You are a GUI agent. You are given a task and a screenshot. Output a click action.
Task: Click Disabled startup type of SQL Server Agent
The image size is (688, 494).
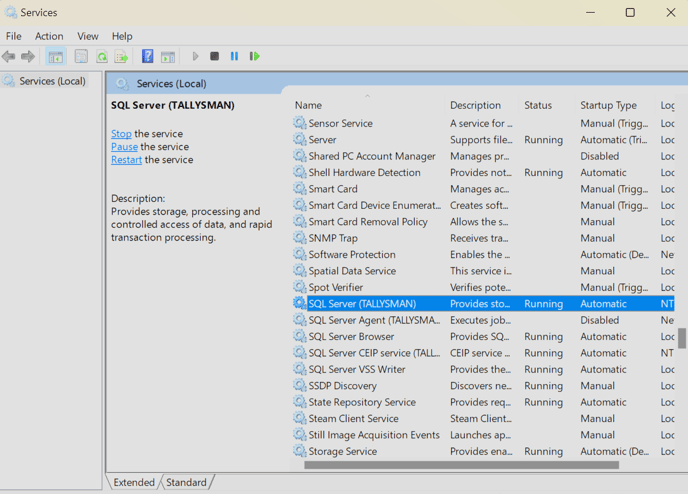click(x=599, y=320)
